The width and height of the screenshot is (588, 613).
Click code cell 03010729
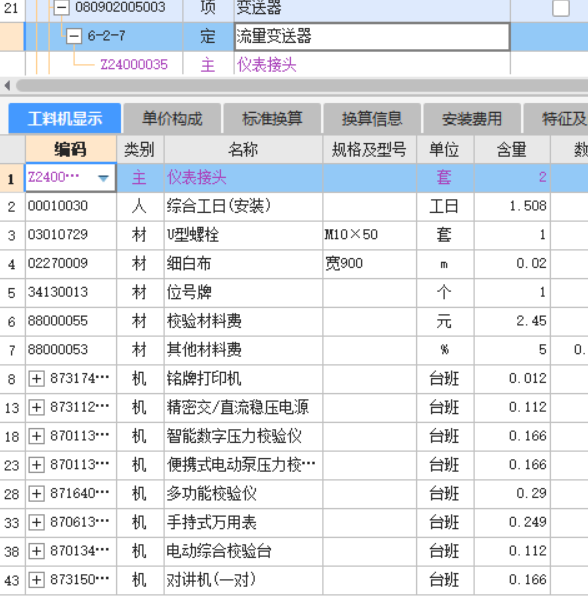pos(71,235)
